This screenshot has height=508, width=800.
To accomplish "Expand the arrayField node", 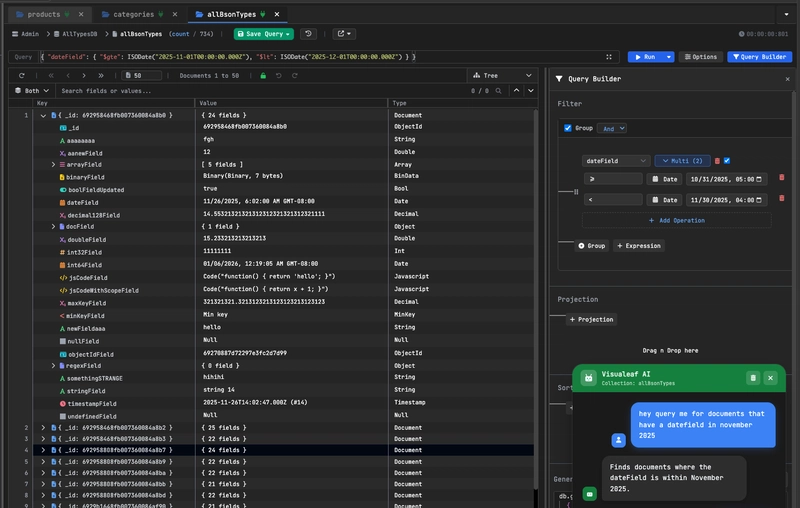I will click(x=54, y=164).
